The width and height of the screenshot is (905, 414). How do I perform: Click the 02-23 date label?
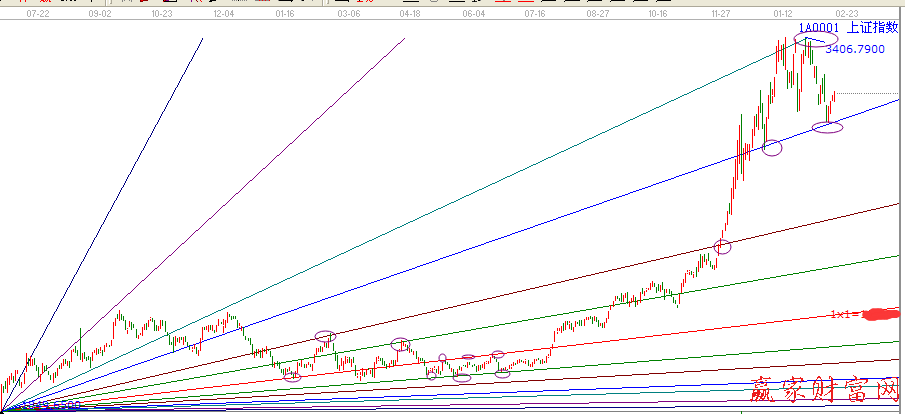(846, 15)
